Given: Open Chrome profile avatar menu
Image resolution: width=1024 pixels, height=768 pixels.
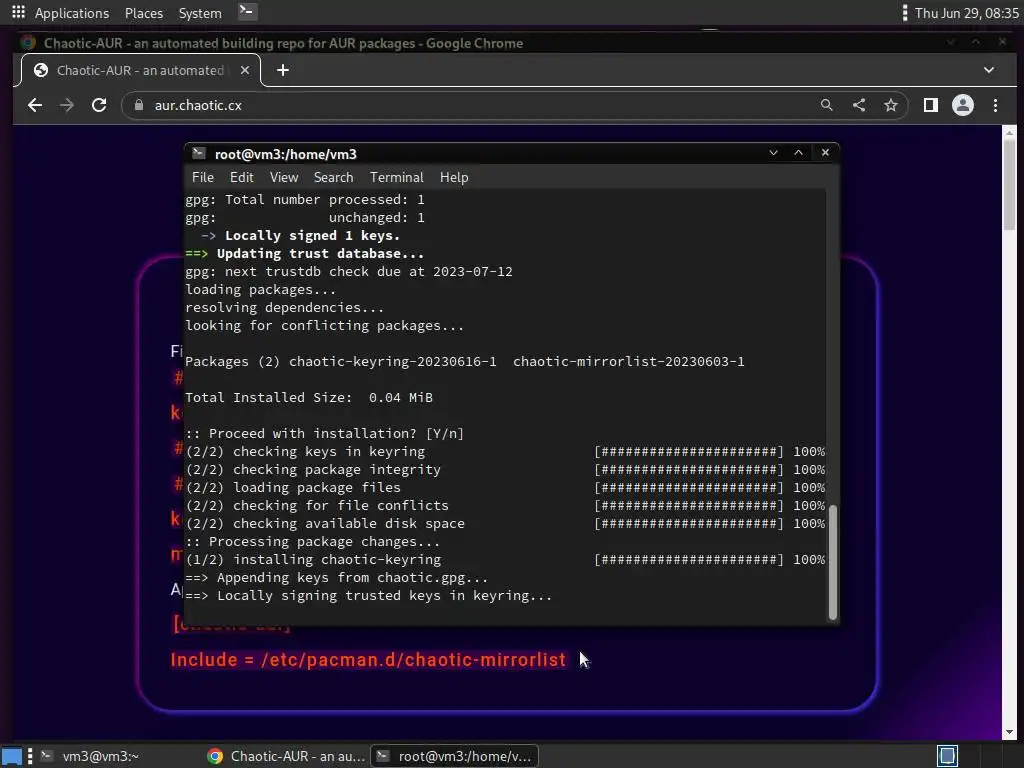Looking at the screenshot, I should click(x=963, y=105).
